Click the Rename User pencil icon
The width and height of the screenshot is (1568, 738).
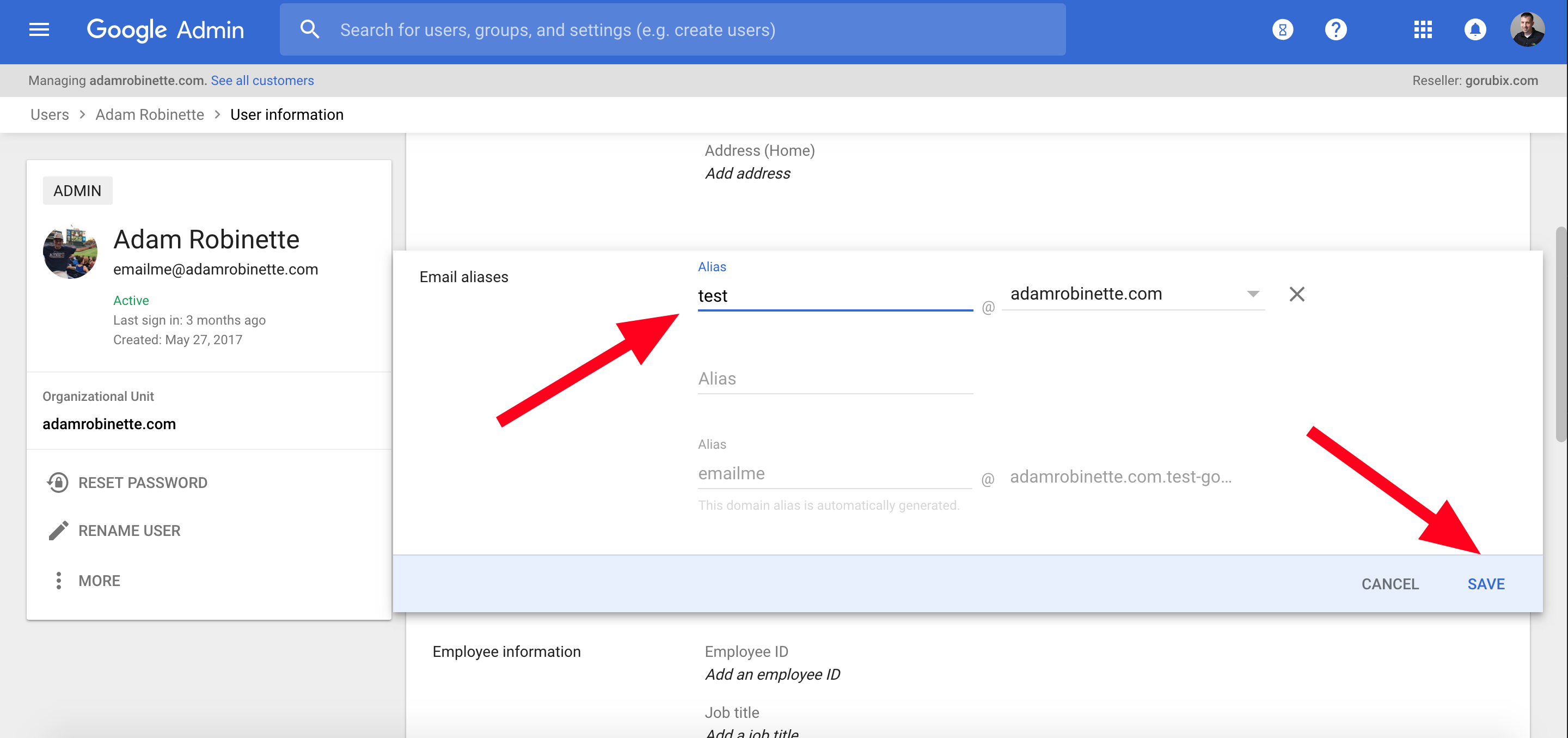[x=58, y=530]
